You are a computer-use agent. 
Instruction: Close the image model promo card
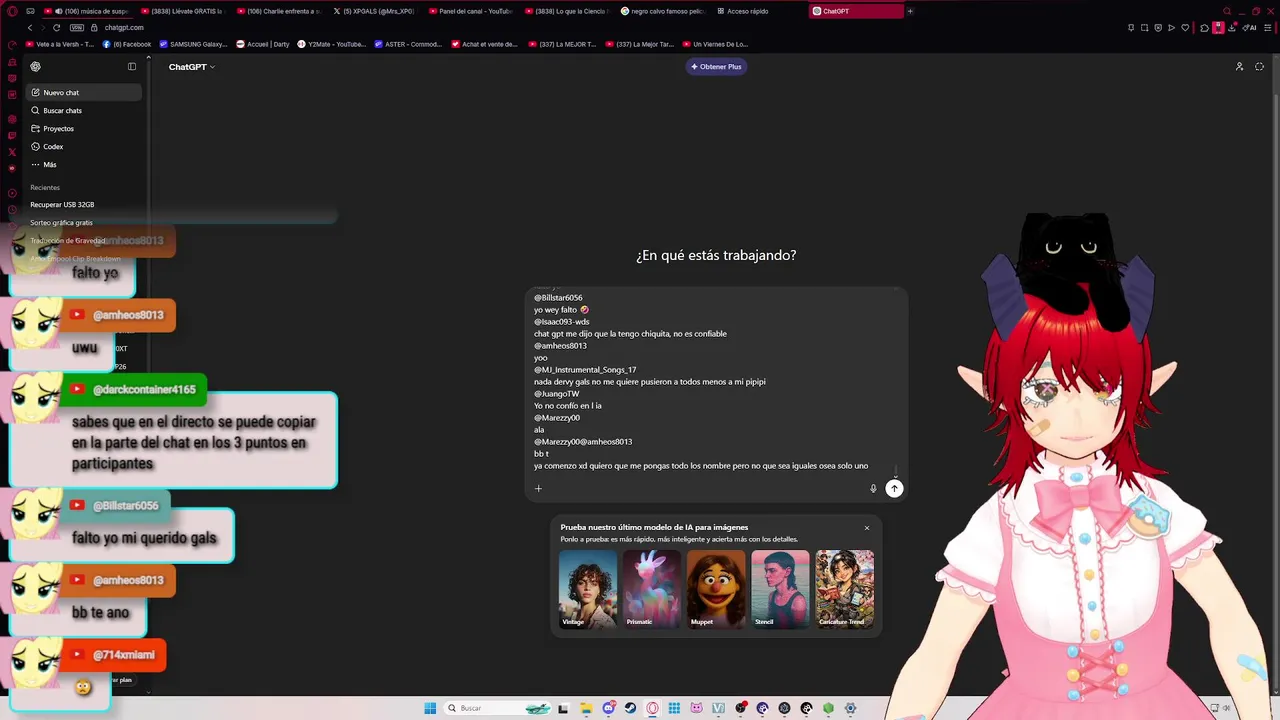(867, 528)
